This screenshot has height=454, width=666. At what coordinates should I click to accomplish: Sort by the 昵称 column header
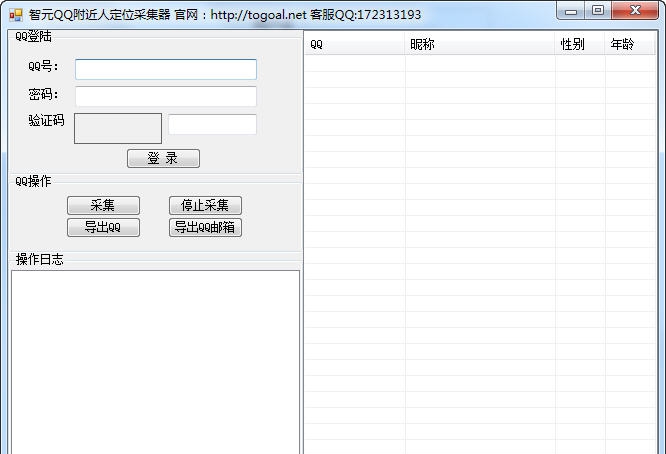480,44
